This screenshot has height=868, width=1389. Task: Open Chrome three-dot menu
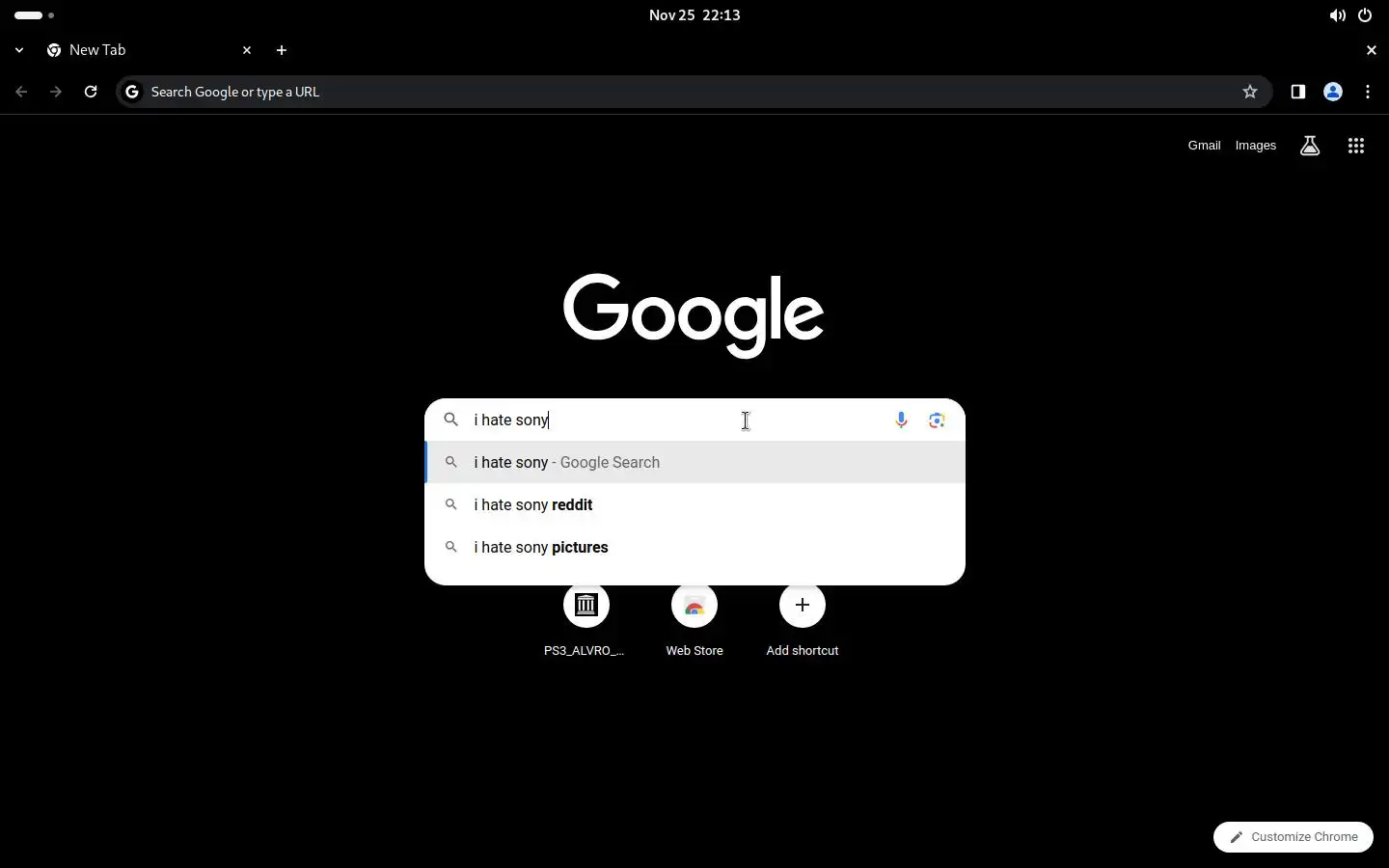pos(1368,92)
